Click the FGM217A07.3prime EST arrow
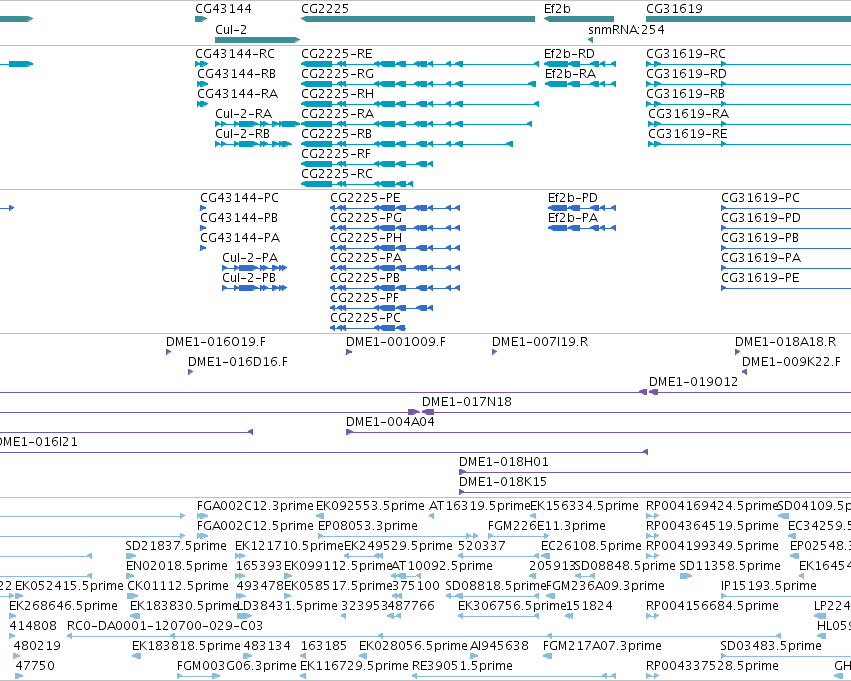This screenshot has width=851, height=681. [x=548, y=656]
